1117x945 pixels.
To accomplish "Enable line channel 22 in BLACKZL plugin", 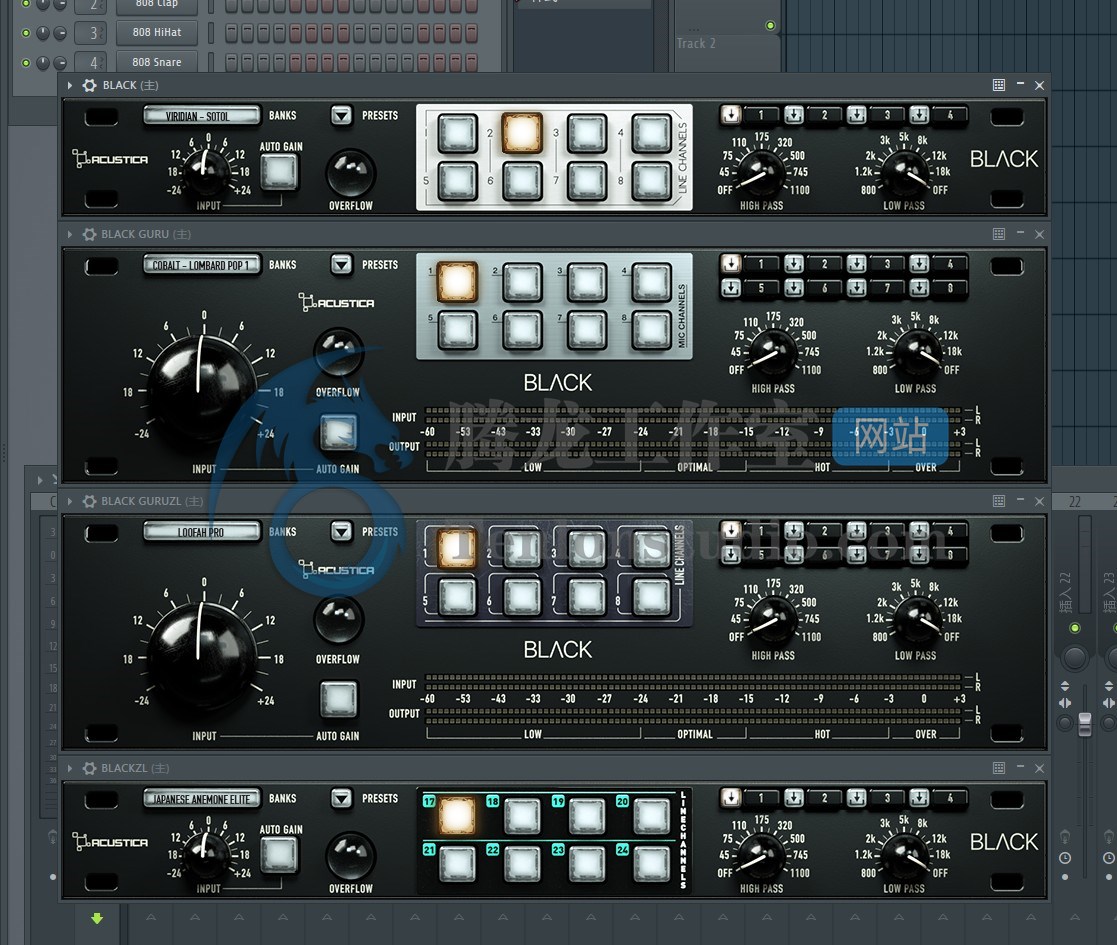I will (522, 864).
